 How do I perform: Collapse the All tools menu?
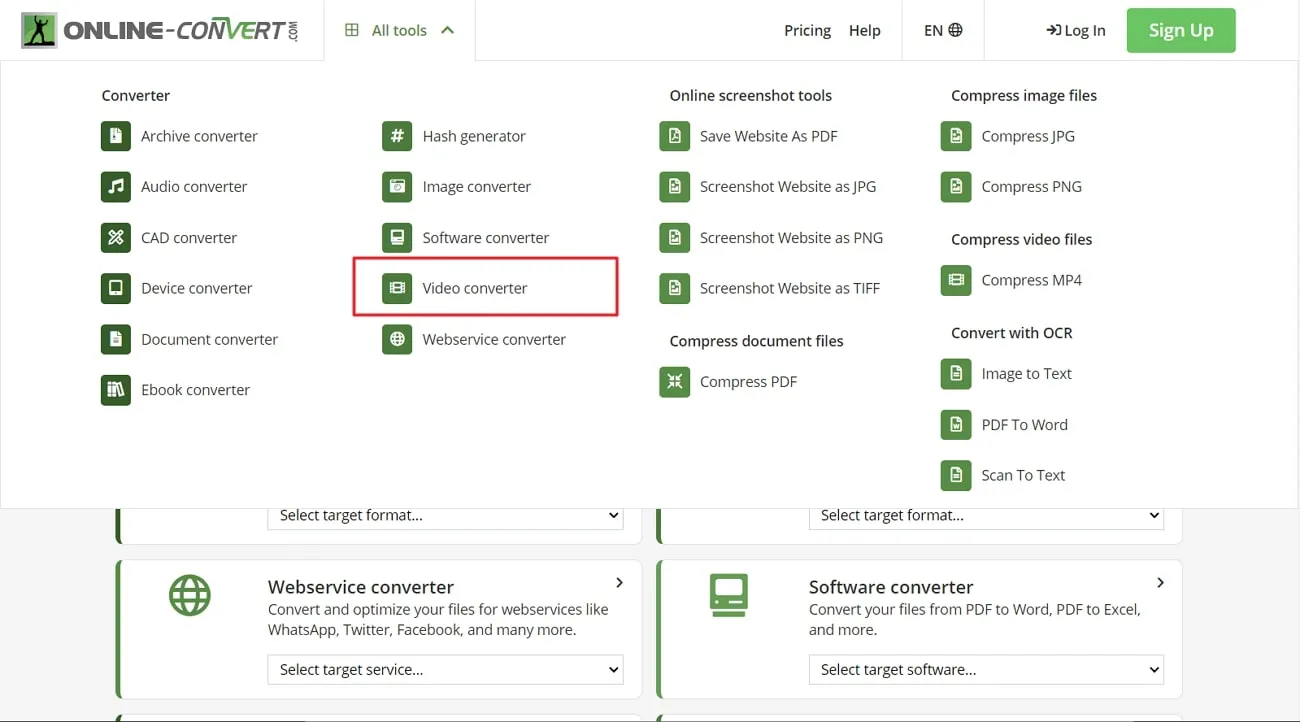click(399, 30)
